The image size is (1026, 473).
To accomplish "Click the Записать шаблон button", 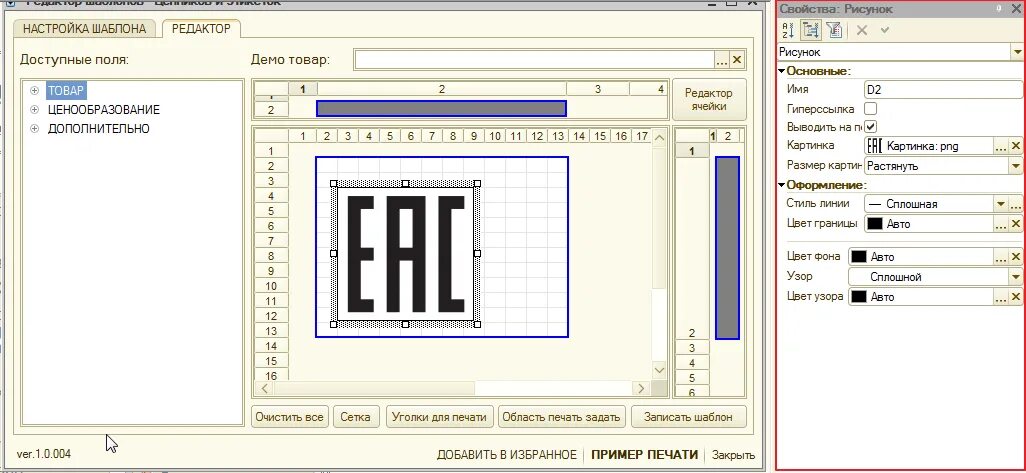I will (688, 417).
